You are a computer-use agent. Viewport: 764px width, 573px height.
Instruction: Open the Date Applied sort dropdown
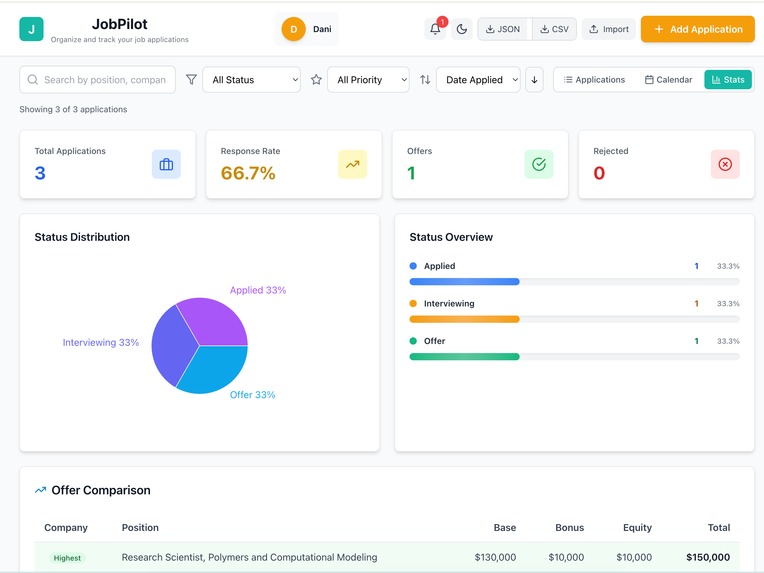click(478, 79)
